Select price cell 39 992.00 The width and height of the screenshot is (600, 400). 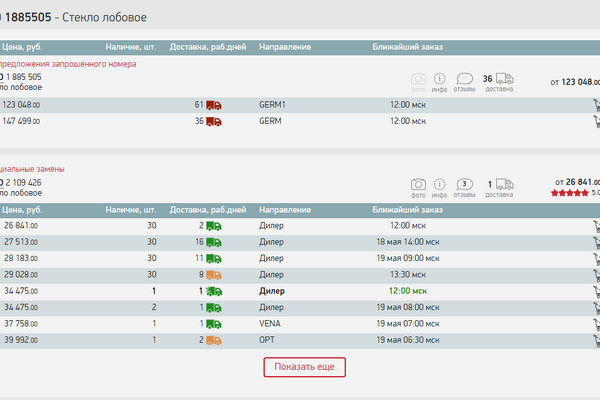pos(21,340)
